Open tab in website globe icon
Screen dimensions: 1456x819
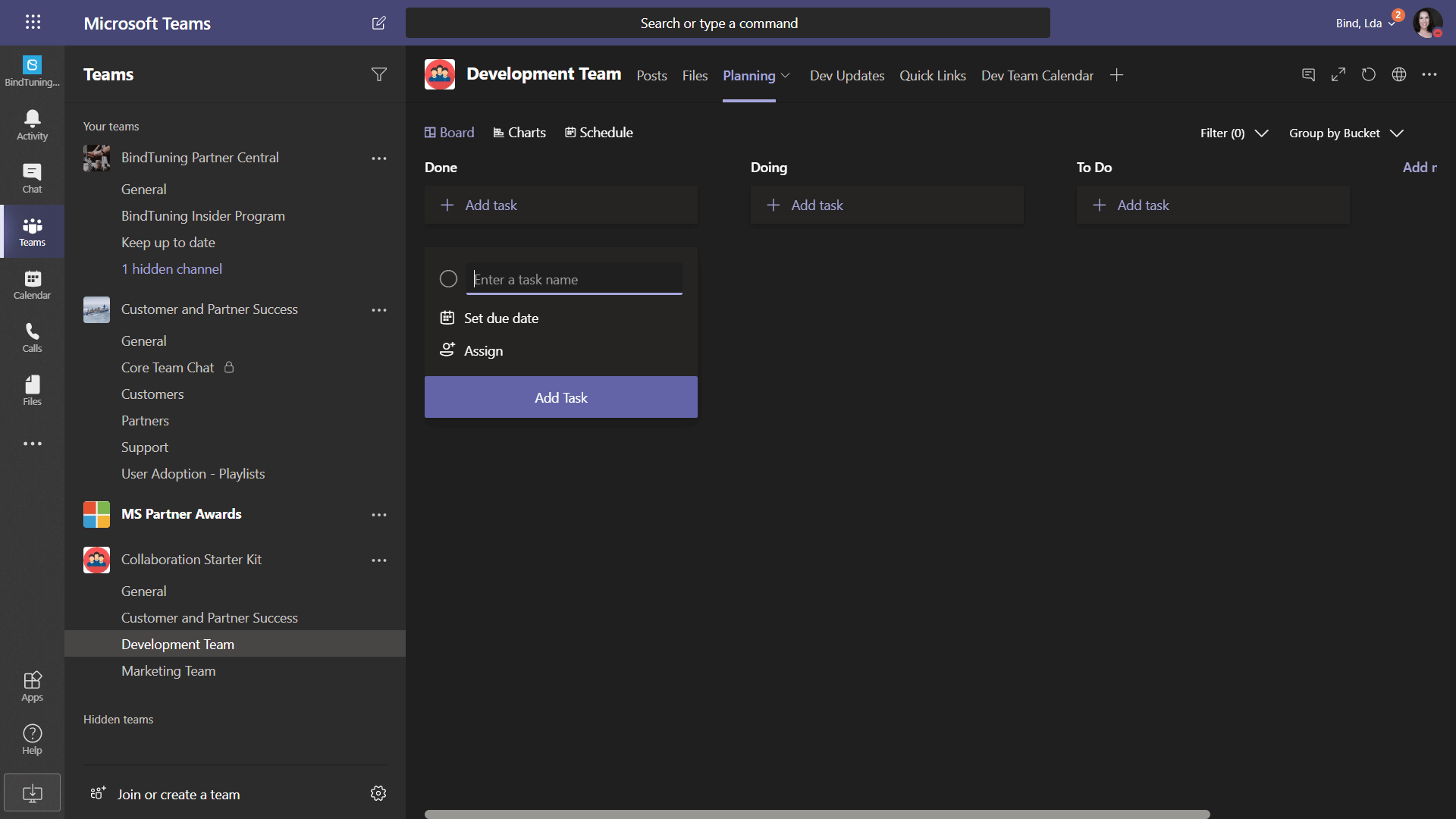click(x=1399, y=74)
